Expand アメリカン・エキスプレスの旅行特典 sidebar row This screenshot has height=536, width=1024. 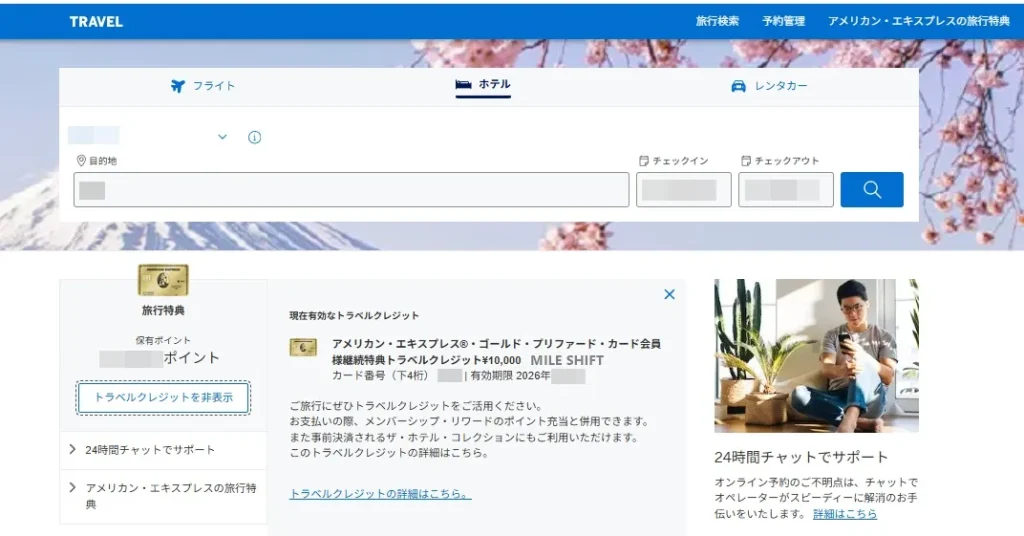(163, 496)
